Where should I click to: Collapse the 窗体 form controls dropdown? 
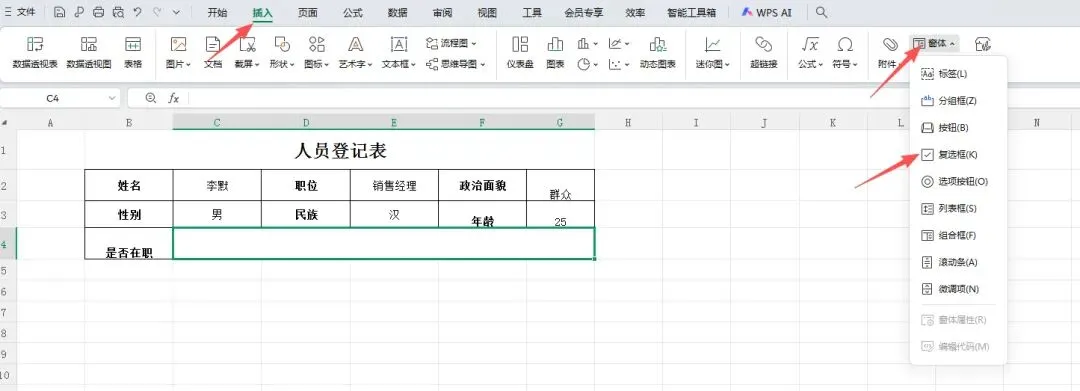[933, 43]
